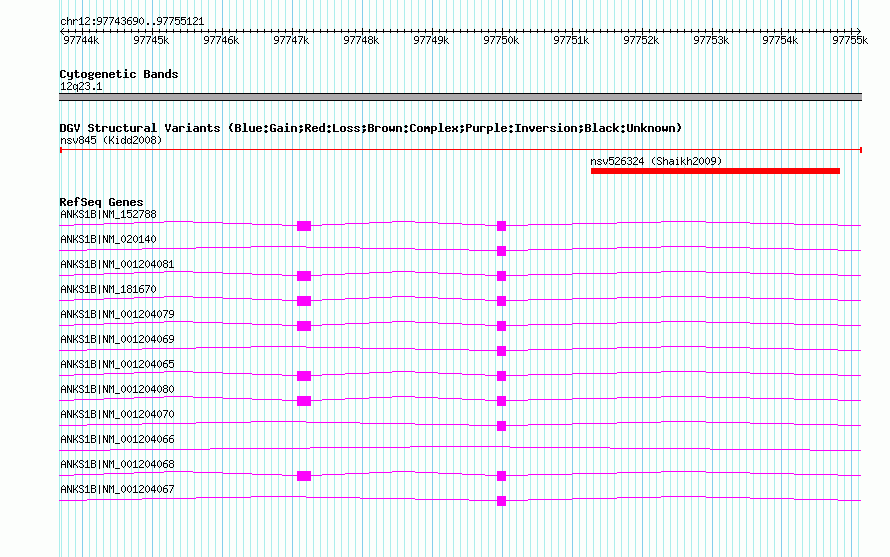The image size is (890, 557).
Task: Click the 97752k ruler label
Action: (x=641, y=40)
